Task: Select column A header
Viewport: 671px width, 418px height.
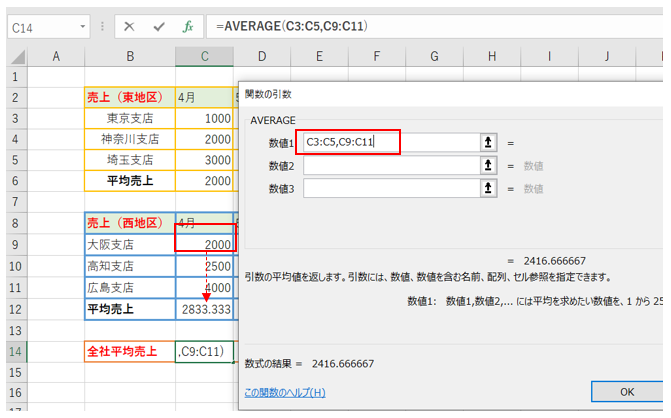Action: coord(55,57)
